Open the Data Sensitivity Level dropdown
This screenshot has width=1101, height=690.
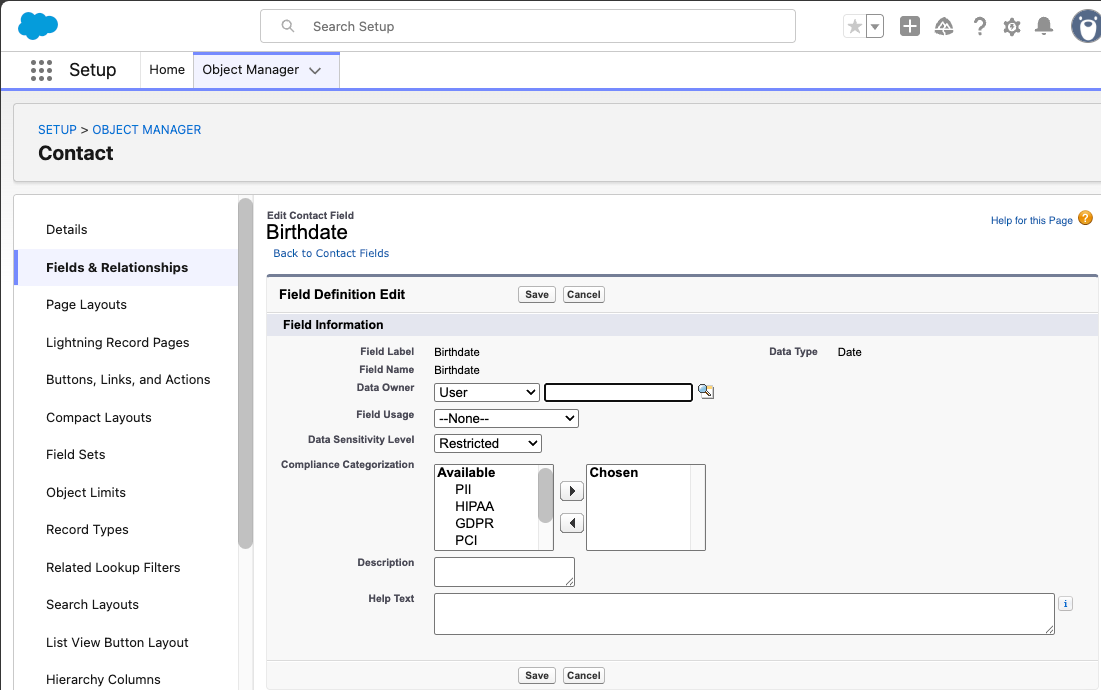pyautogui.click(x=488, y=443)
